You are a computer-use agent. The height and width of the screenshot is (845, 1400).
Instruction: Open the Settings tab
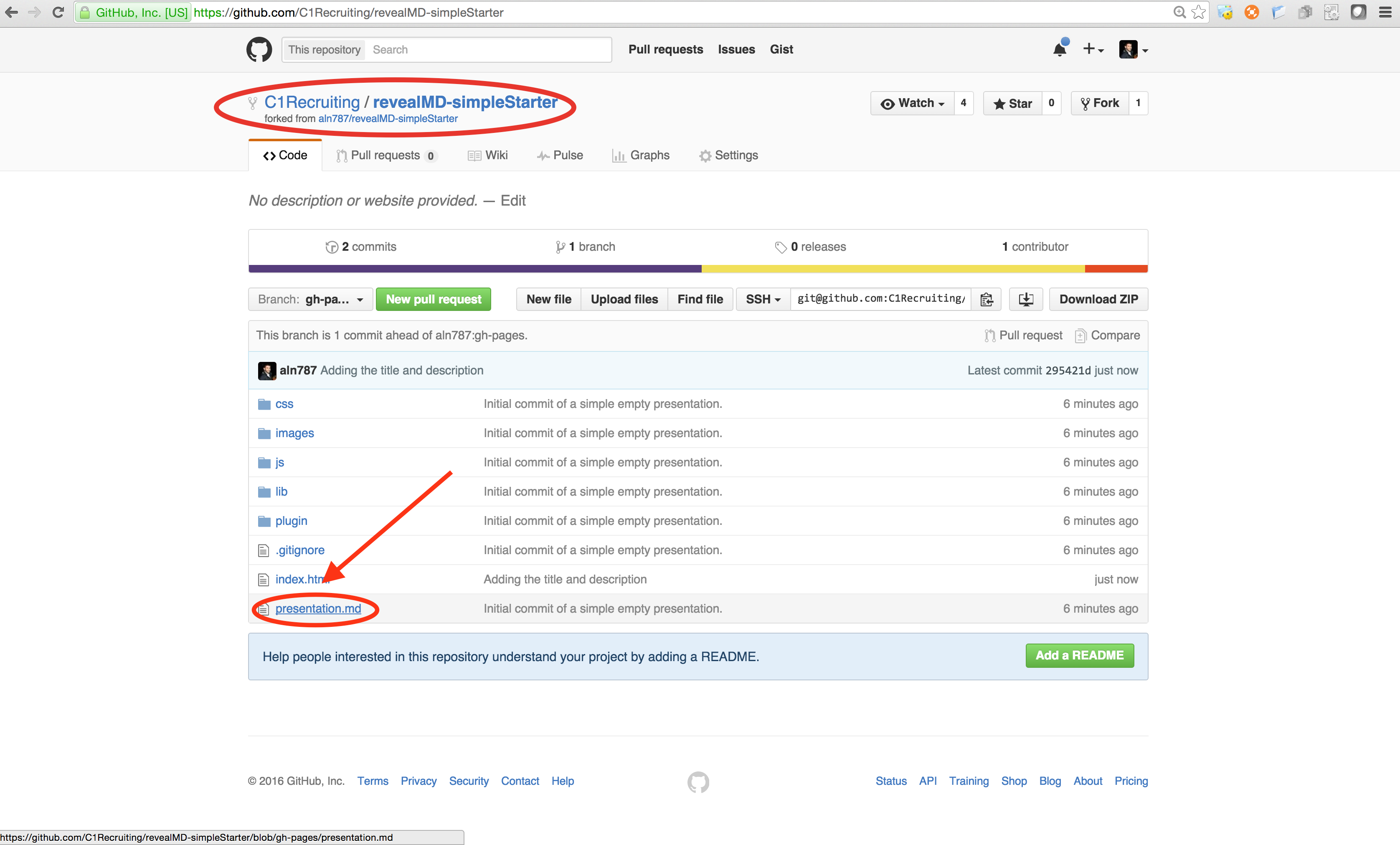click(728, 155)
